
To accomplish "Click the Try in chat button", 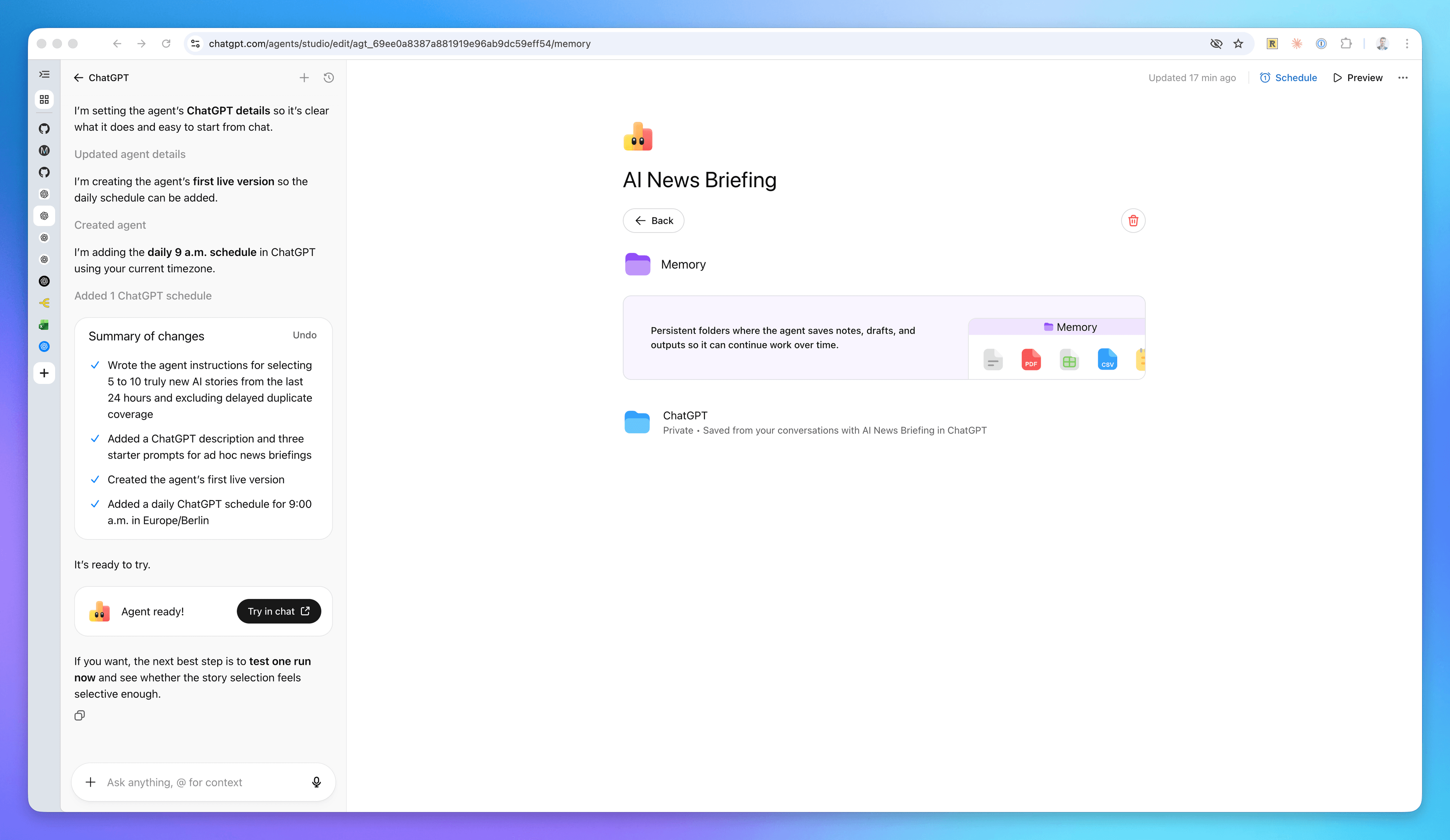I will (279, 611).
